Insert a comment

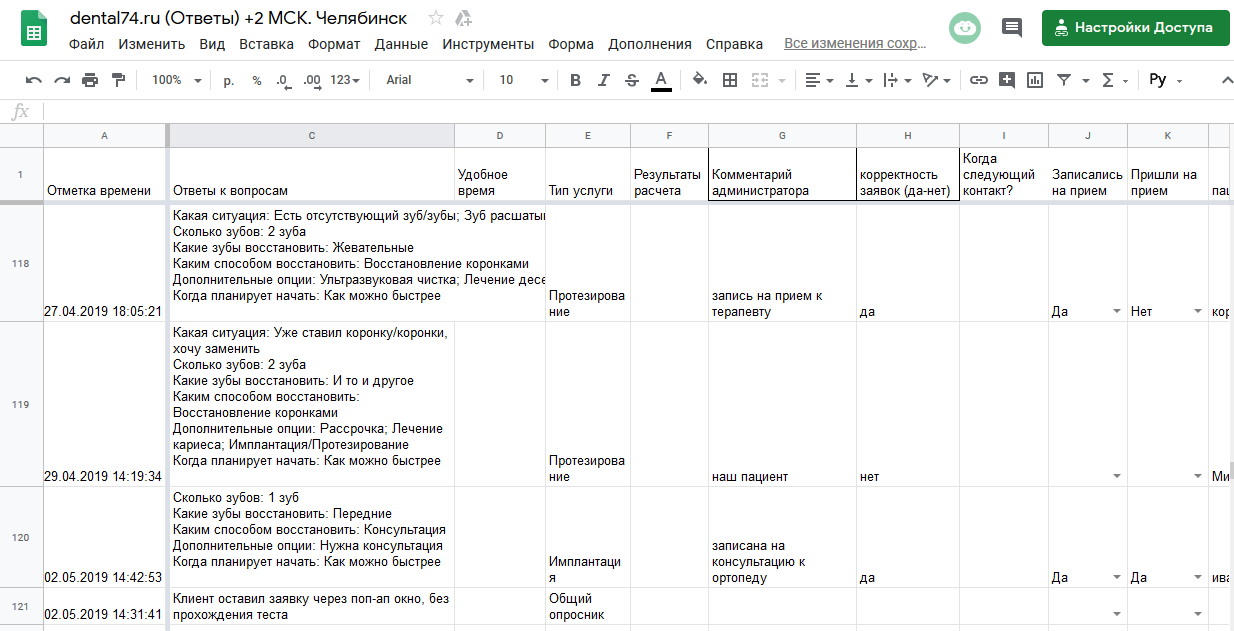pos(1007,80)
